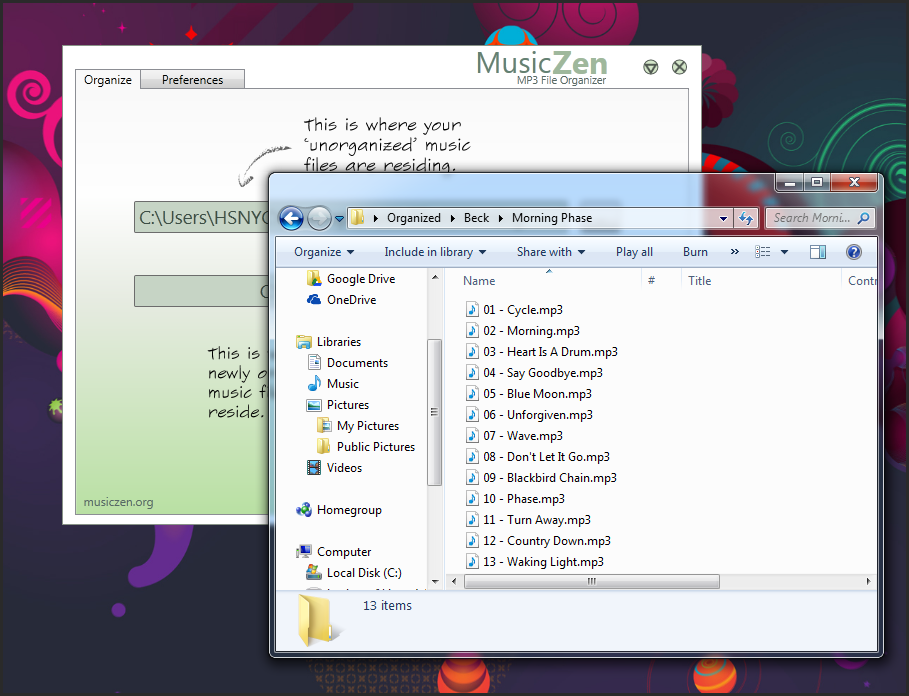
Task: Click Play all in the Explorer toolbar
Action: 634,252
